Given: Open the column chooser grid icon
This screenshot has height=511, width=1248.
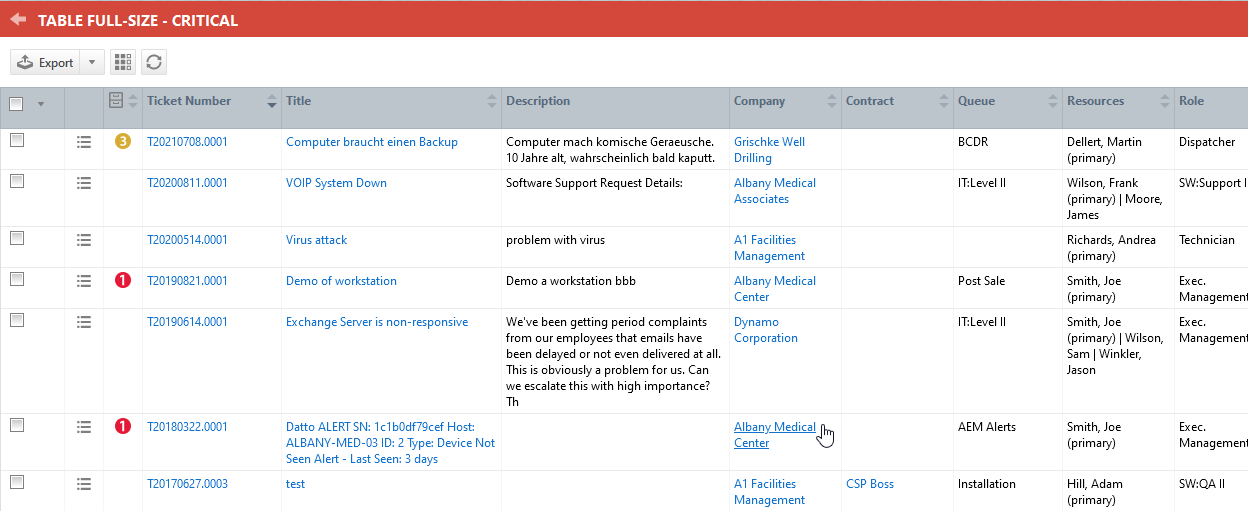Looking at the screenshot, I should [x=122, y=62].
